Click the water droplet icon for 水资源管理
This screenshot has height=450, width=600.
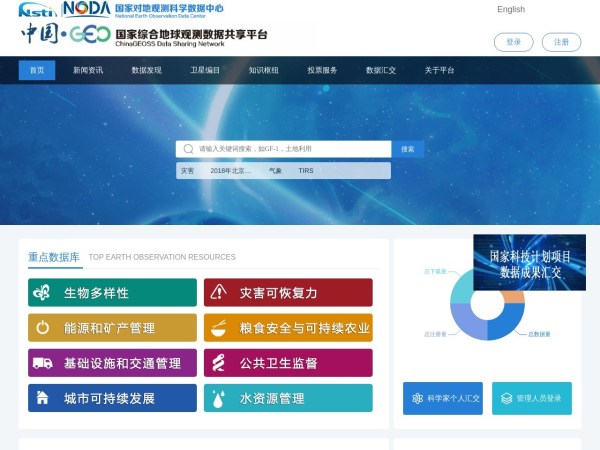[x=218, y=398]
